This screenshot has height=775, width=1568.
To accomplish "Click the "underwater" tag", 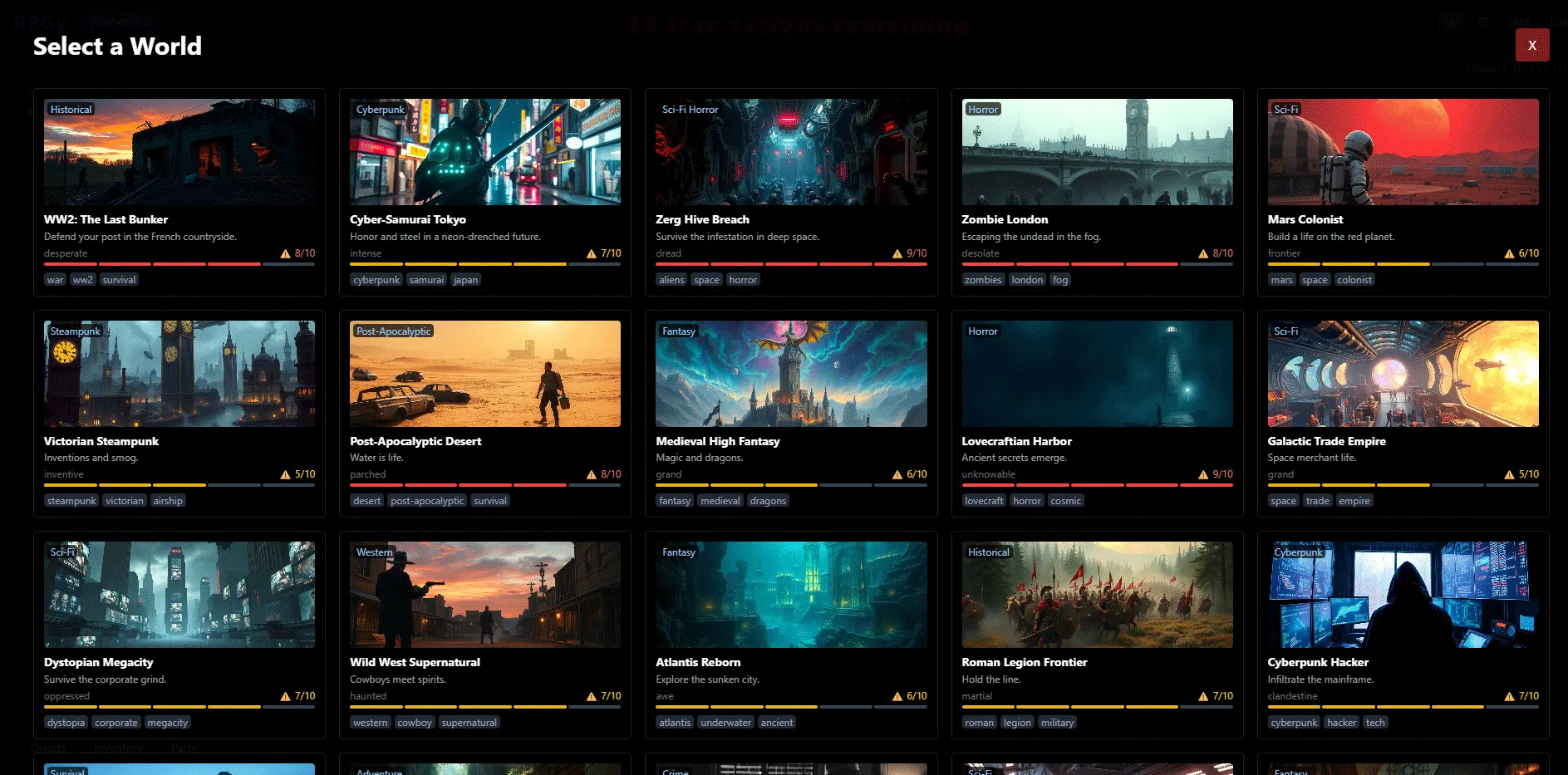I will (725, 723).
